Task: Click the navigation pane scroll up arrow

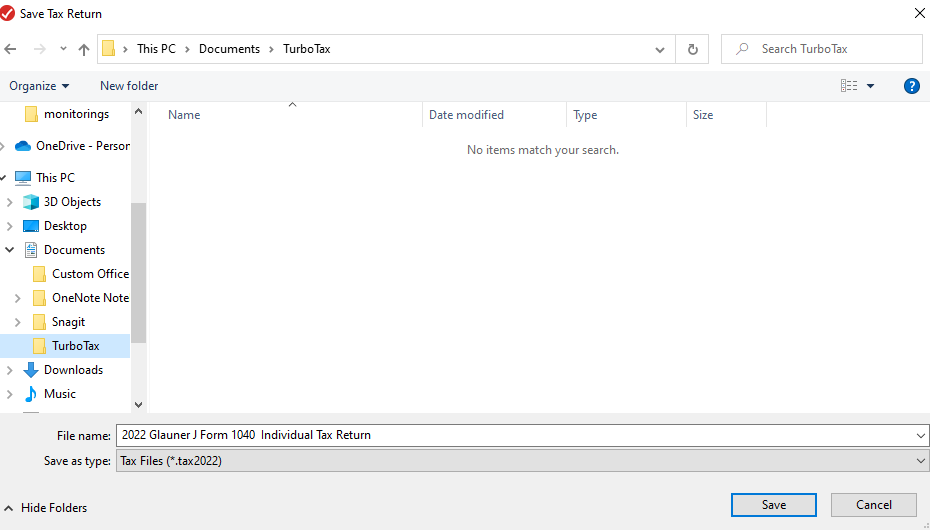Action: 138,111
